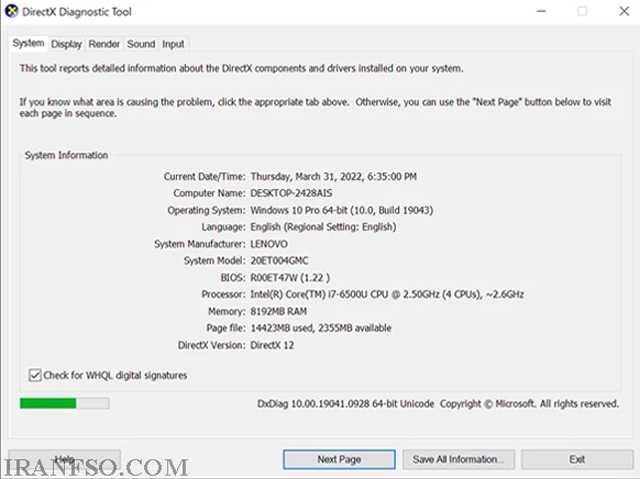Image resolution: width=640 pixels, height=479 pixels.
Task: Minimize the DirectX Diagnostic Tool window
Action: 541,11
